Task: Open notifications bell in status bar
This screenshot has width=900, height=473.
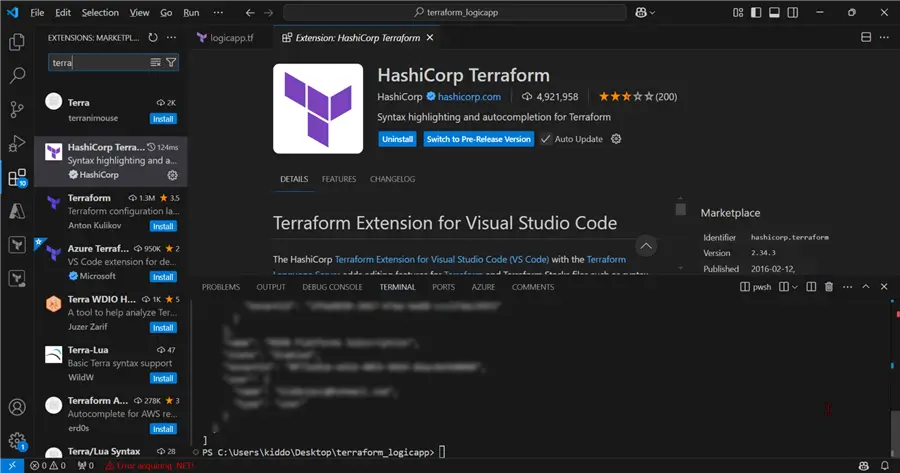Action: click(885, 466)
